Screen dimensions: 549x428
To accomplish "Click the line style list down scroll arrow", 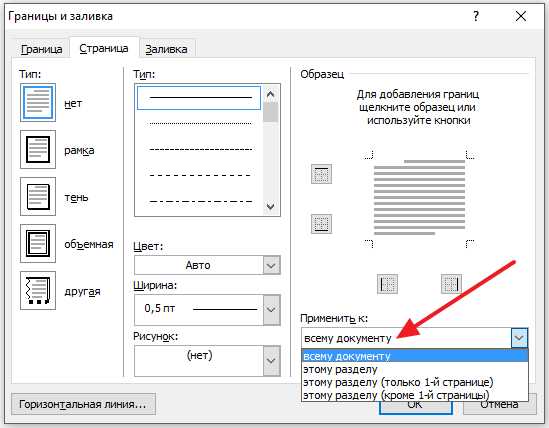I will pyautogui.click(x=270, y=207).
